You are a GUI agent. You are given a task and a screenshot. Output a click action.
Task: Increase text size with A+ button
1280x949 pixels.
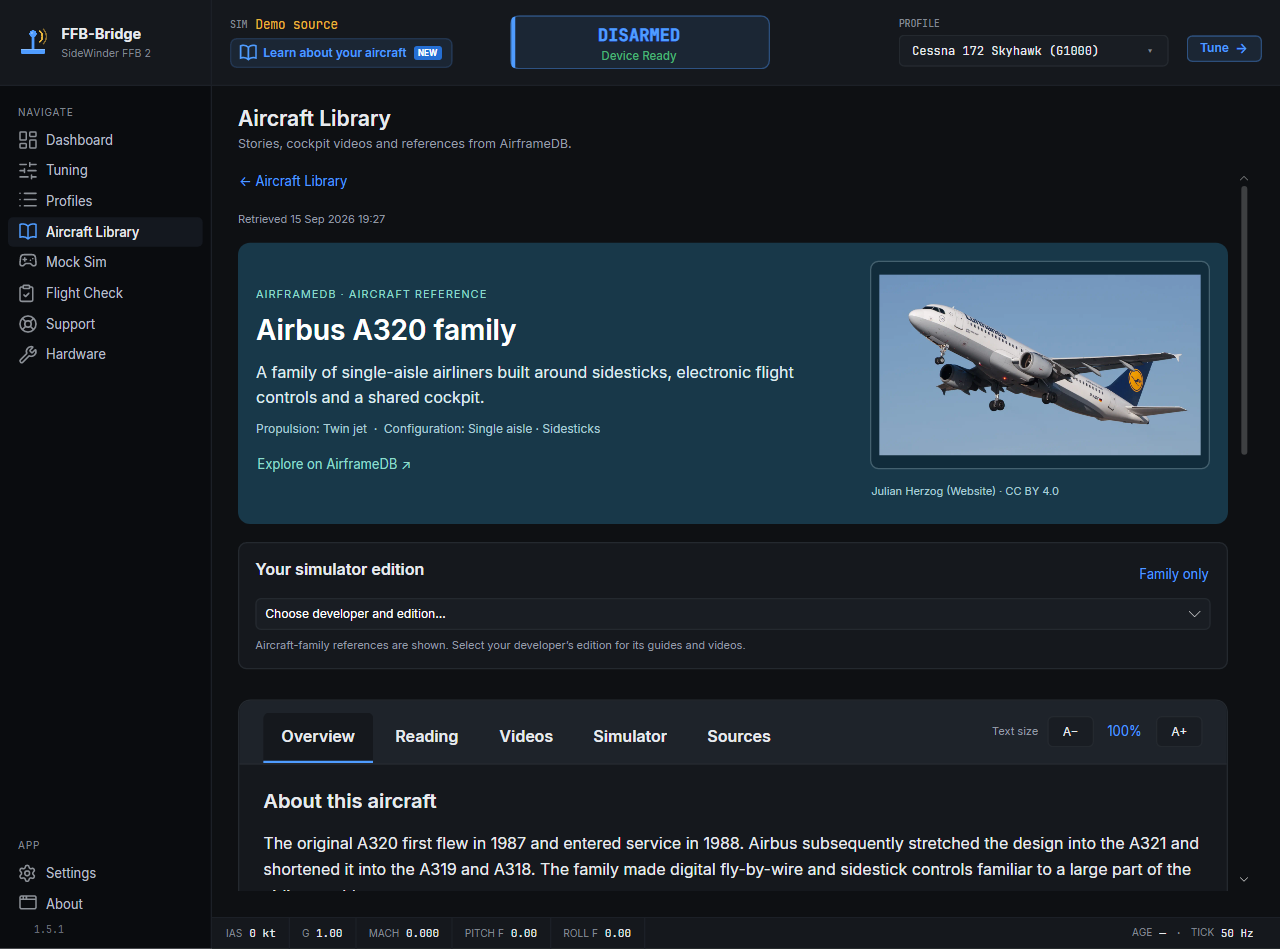coord(1179,732)
